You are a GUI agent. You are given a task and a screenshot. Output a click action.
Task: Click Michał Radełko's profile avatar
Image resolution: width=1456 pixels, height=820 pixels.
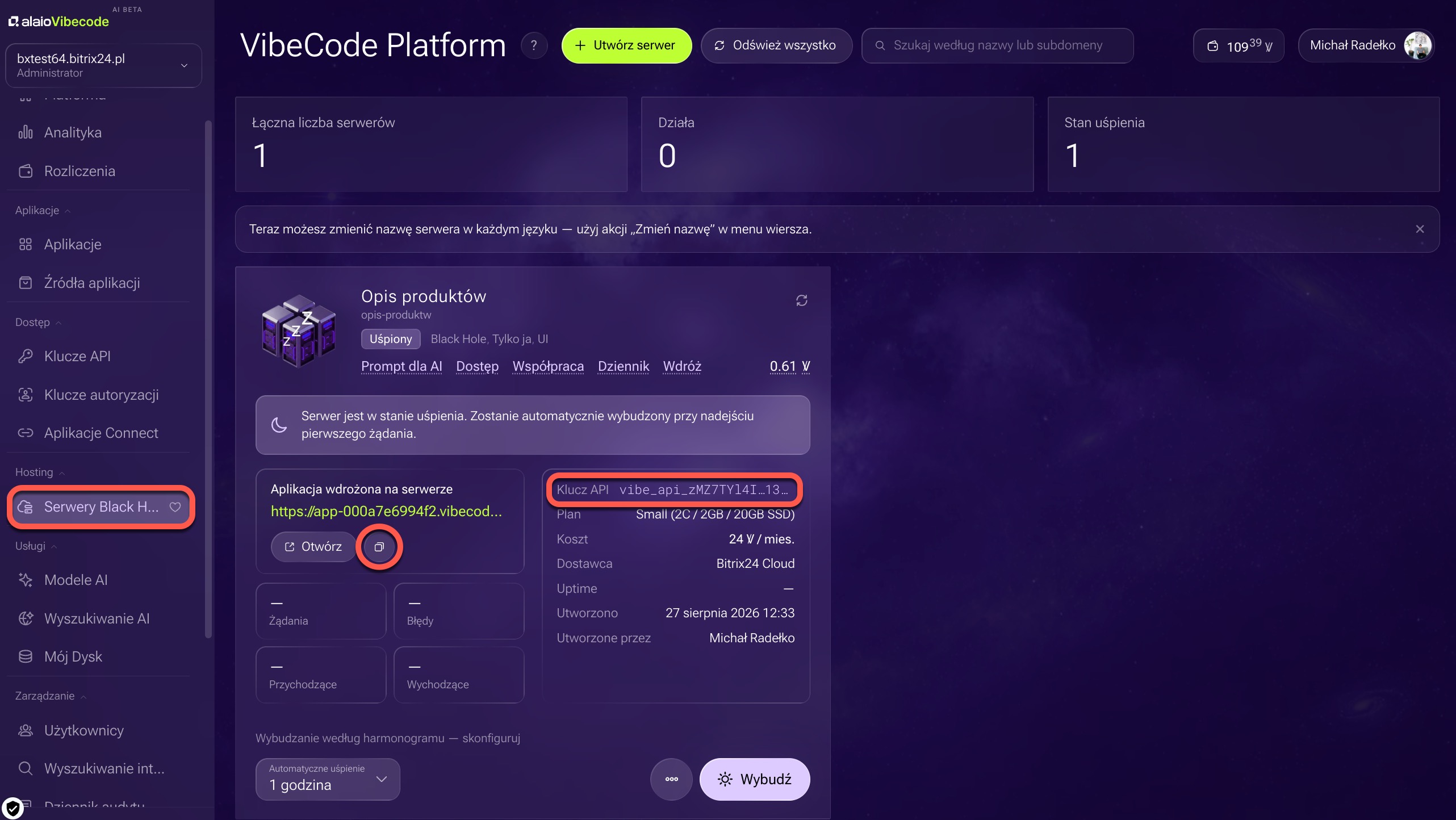[1417, 45]
